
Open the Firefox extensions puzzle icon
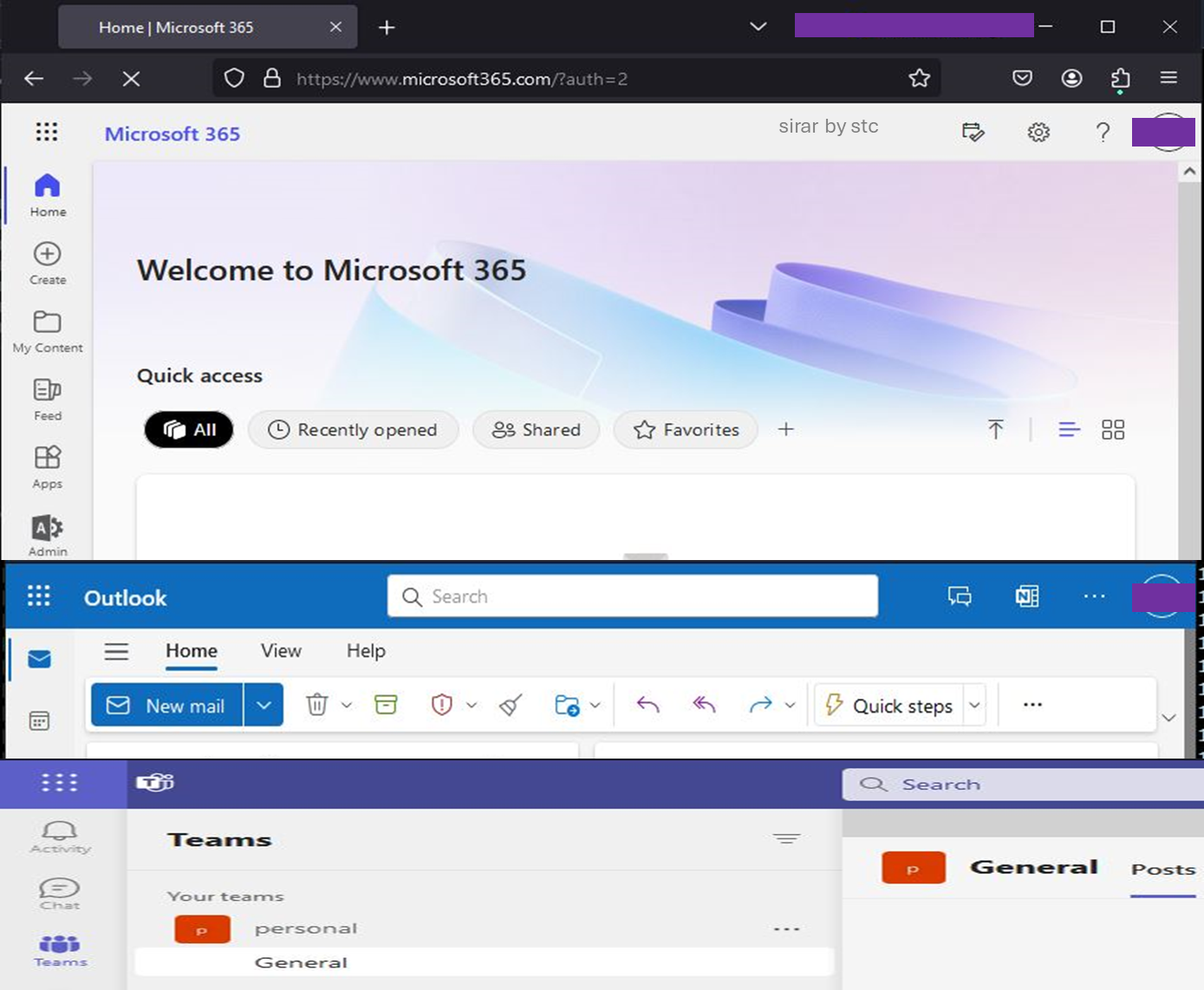(x=1120, y=79)
